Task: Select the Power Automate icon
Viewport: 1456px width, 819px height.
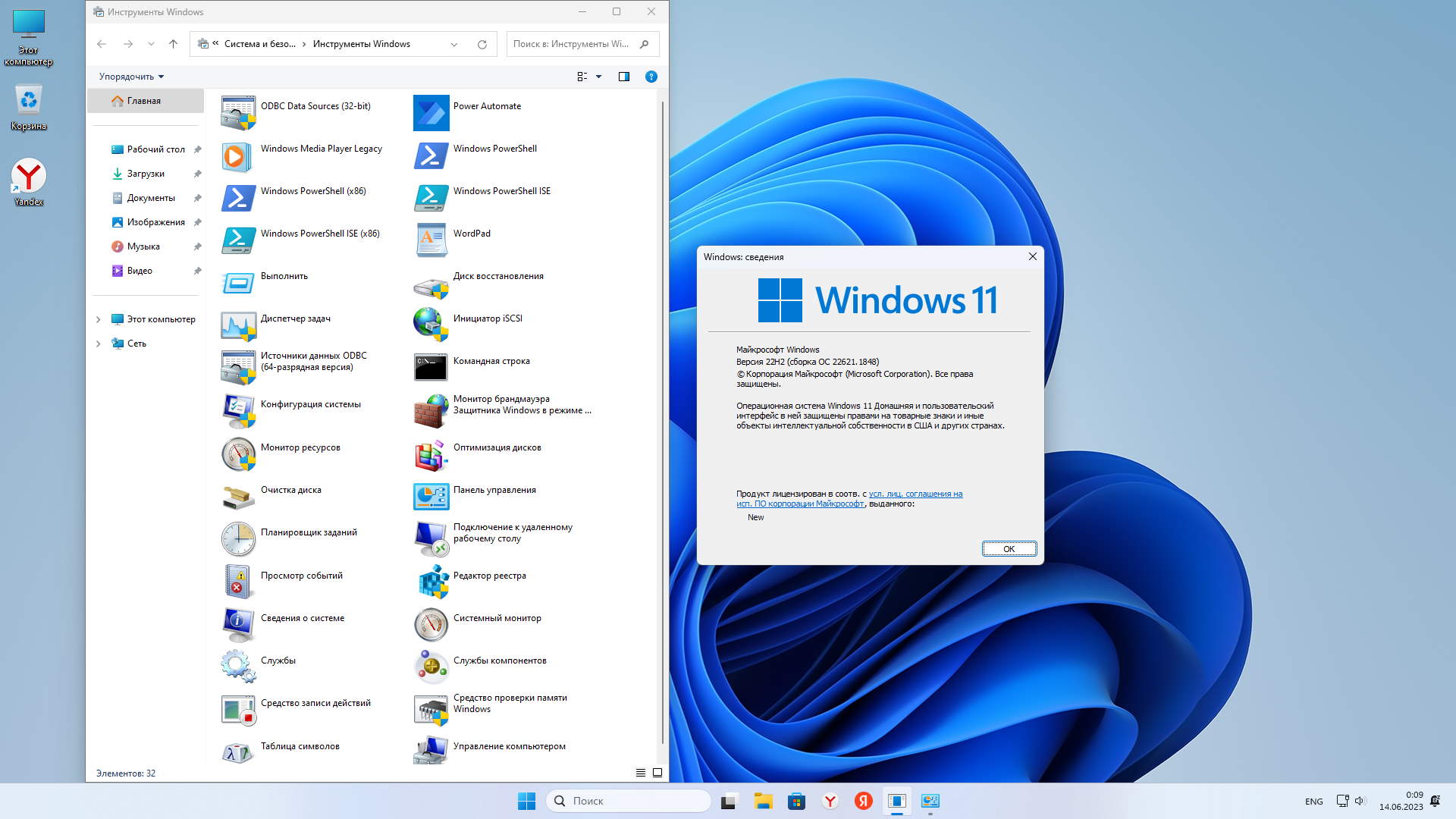Action: click(431, 112)
